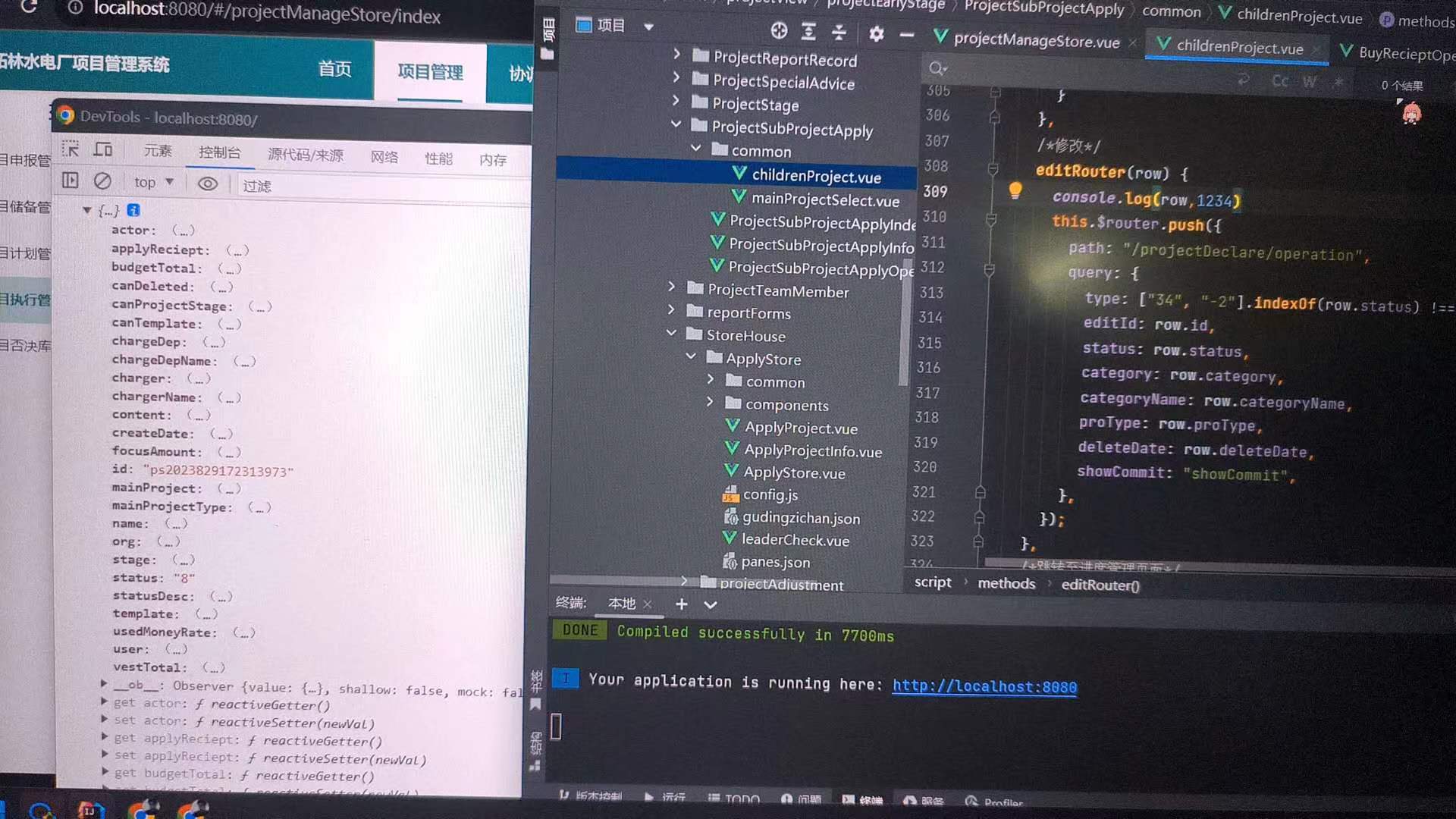
Task: Open config.js file in tree
Action: pyautogui.click(x=770, y=494)
